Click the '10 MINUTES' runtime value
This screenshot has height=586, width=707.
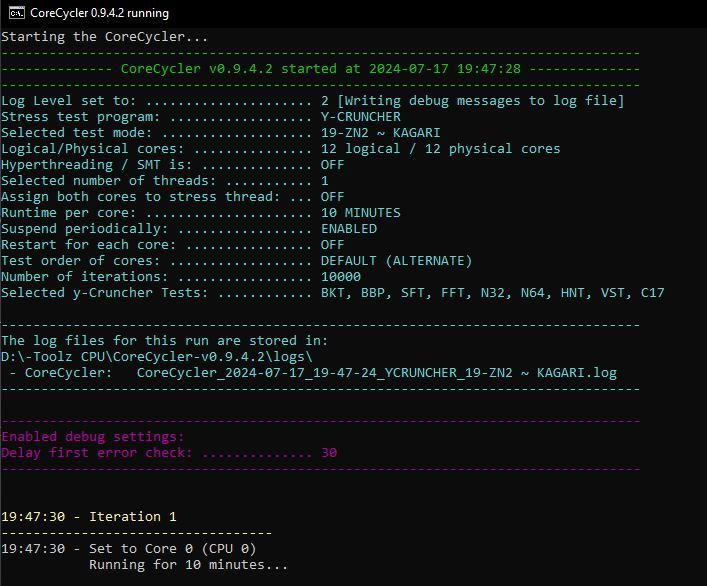361,213
